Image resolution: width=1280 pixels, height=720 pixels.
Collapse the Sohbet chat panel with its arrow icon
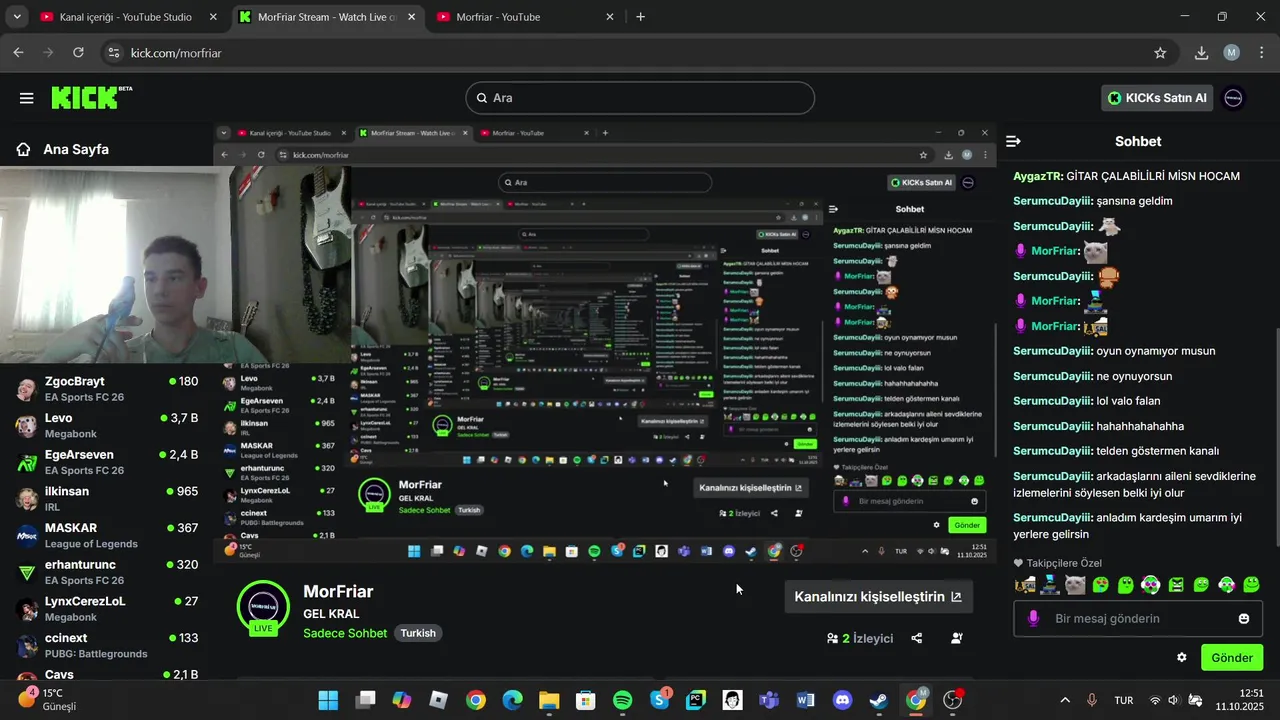point(1013,142)
